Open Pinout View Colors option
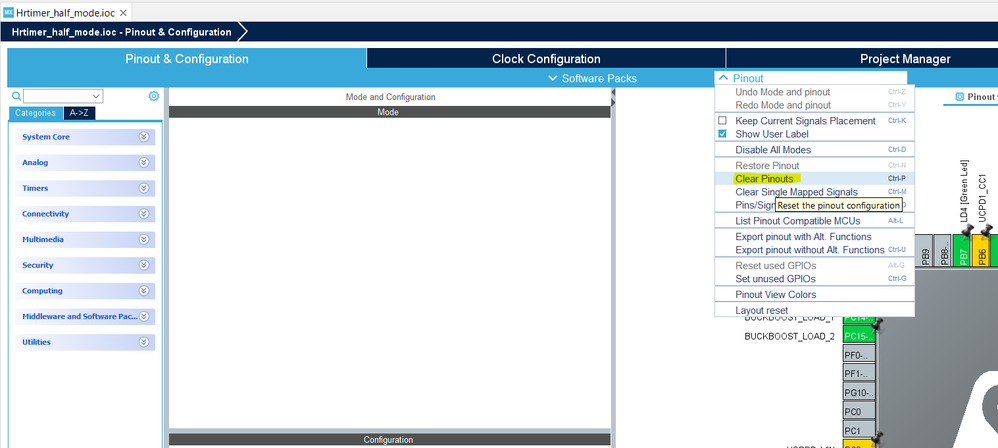Screen dimensions: 998x448 pos(814,295)
